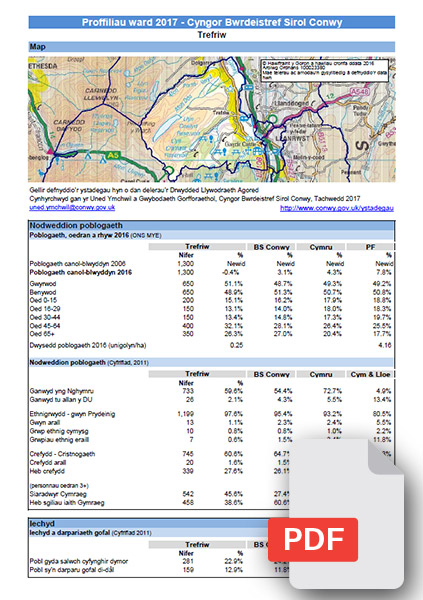
Task: Click the 'Benywod' row label
Action: coord(43,292)
